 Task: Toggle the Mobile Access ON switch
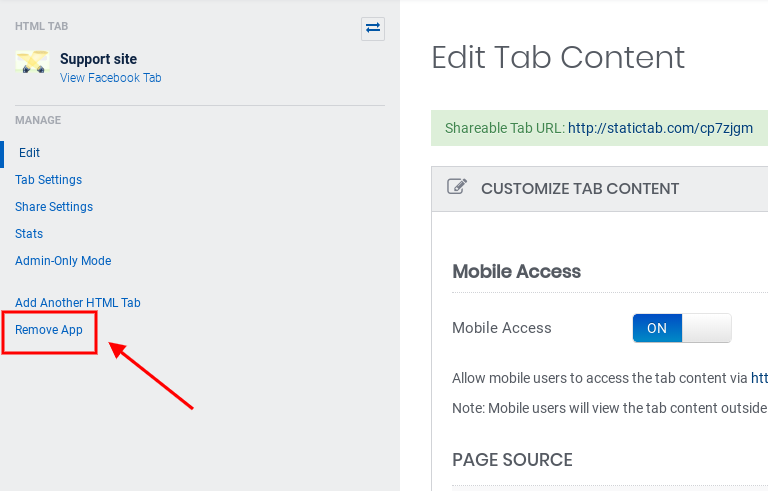tap(682, 328)
